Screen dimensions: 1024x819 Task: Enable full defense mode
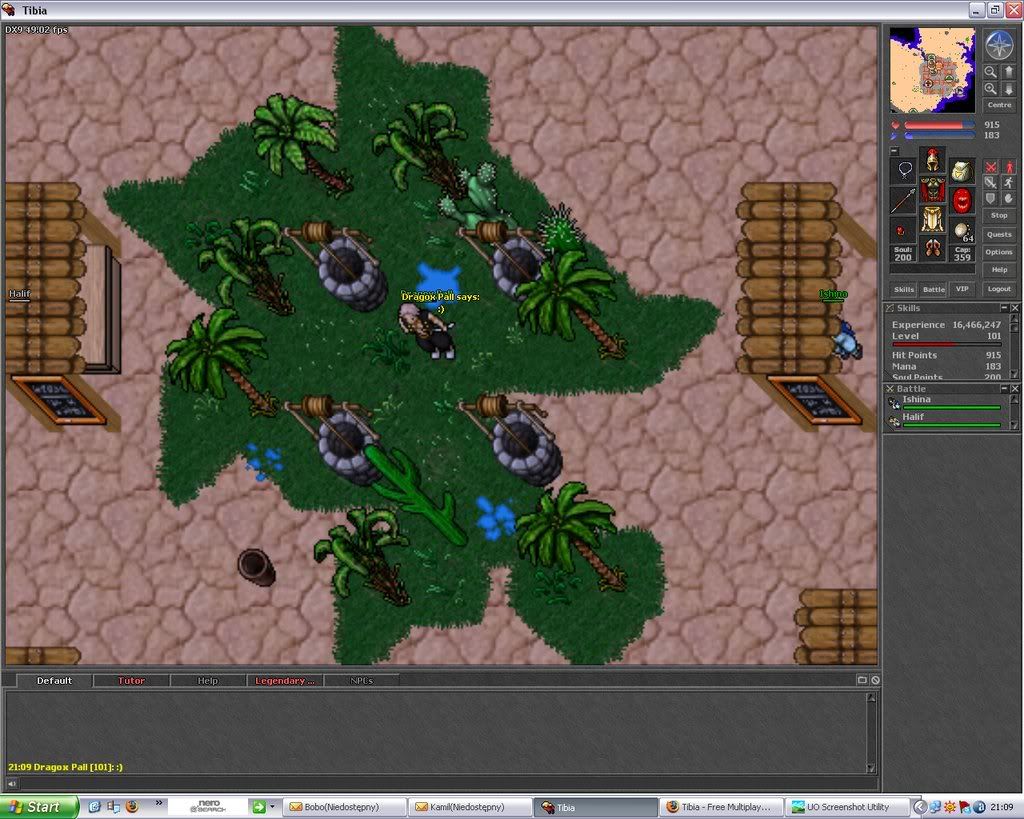991,199
